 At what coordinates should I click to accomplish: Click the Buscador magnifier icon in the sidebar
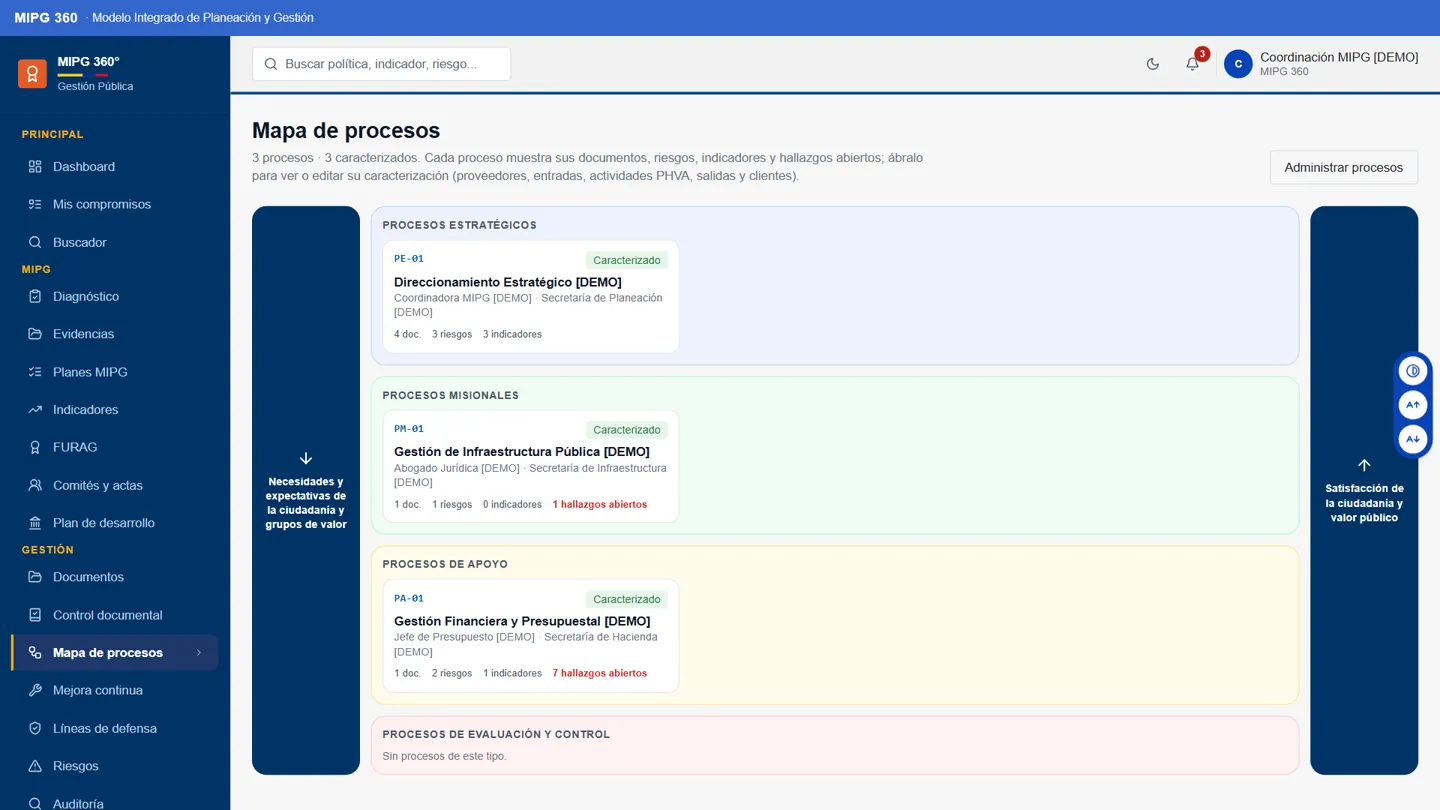coord(35,242)
